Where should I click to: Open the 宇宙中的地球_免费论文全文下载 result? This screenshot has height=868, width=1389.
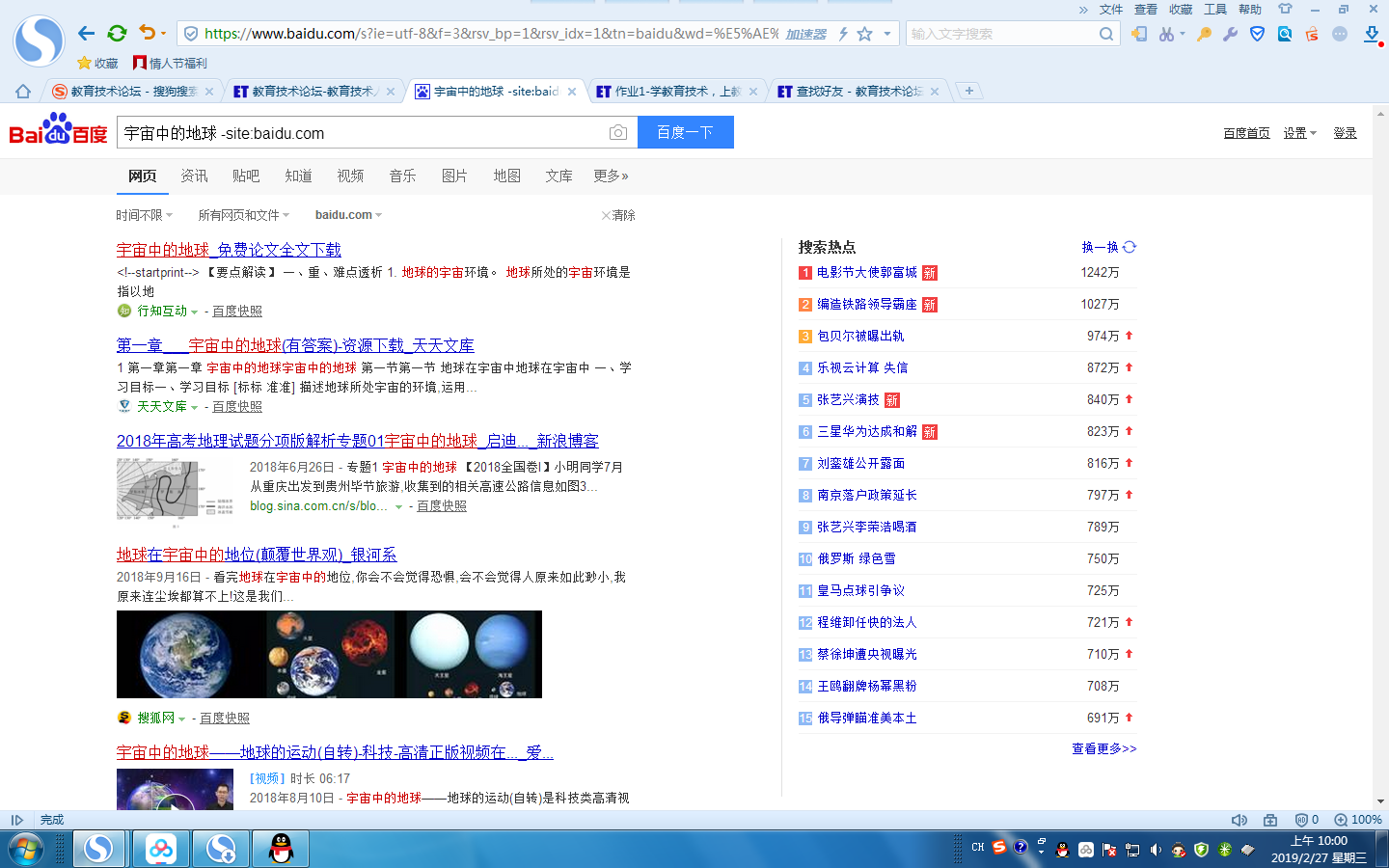pos(229,250)
